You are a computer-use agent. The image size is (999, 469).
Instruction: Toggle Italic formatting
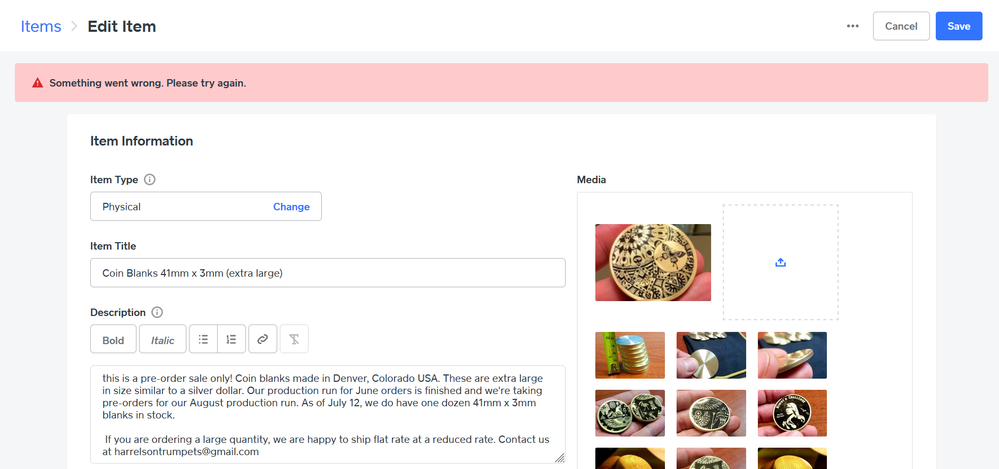(162, 339)
